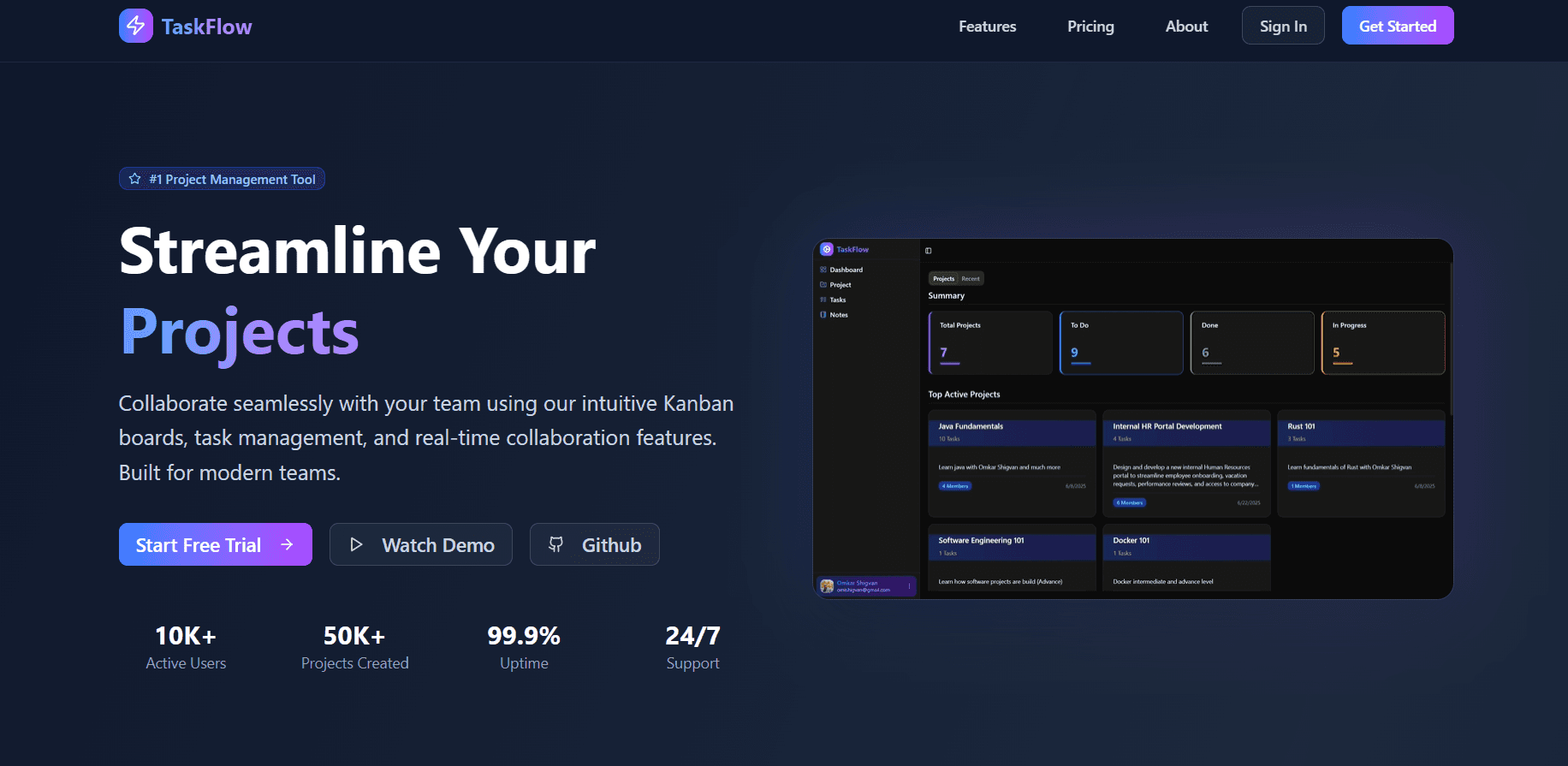1568x766 pixels.
Task: Click the arrow icon in Start Free Trial
Action: coord(287,544)
